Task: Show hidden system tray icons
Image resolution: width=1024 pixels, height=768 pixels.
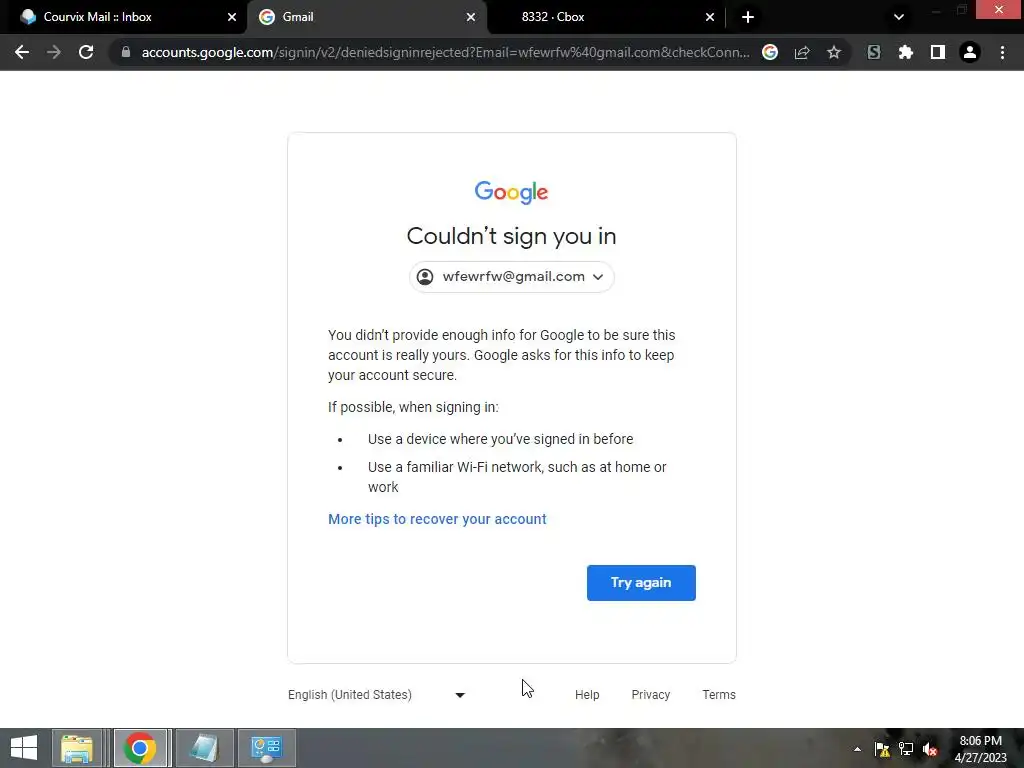Action: [x=857, y=750]
